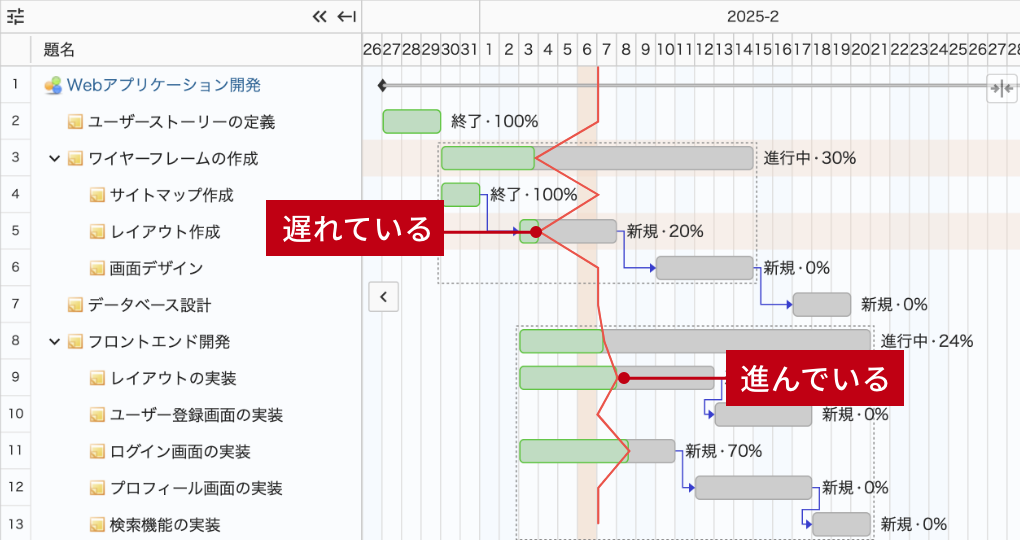The width and height of the screenshot is (1020, 540).
Task: Click the 検索機能の実装 gray Gantt bar
Action: pos(841,524)
